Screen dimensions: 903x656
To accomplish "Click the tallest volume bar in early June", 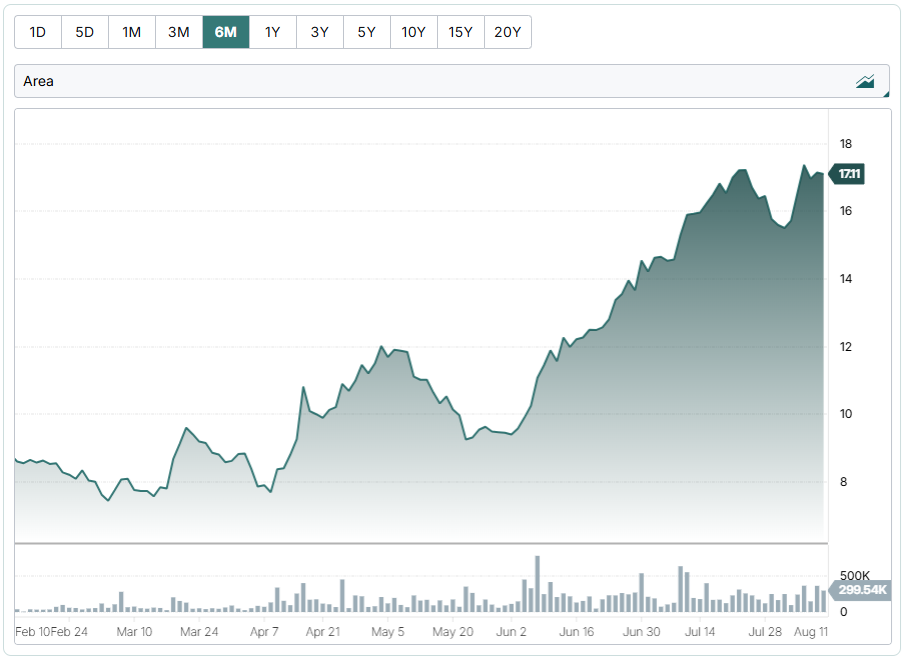I will point(537,584).
